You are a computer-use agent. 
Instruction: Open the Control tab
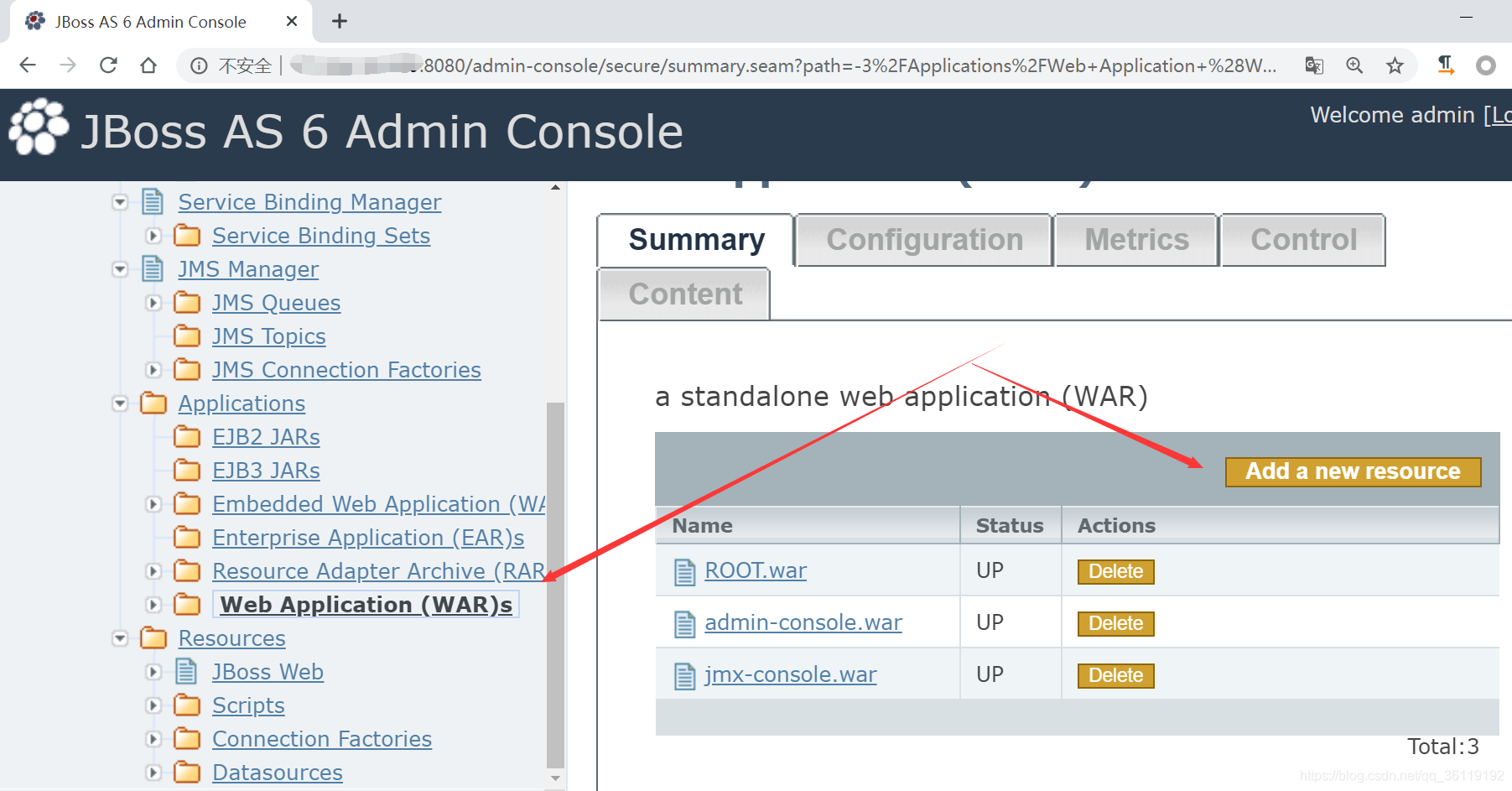tap(1303, 240)
